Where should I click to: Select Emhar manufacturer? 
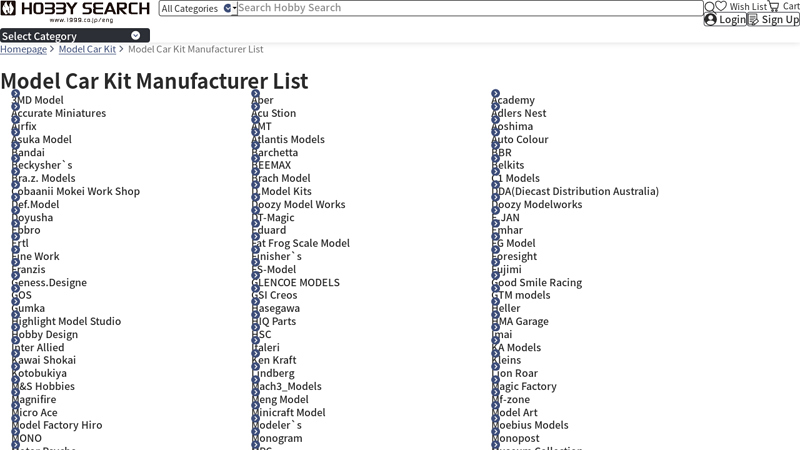(x=507, y=230)
